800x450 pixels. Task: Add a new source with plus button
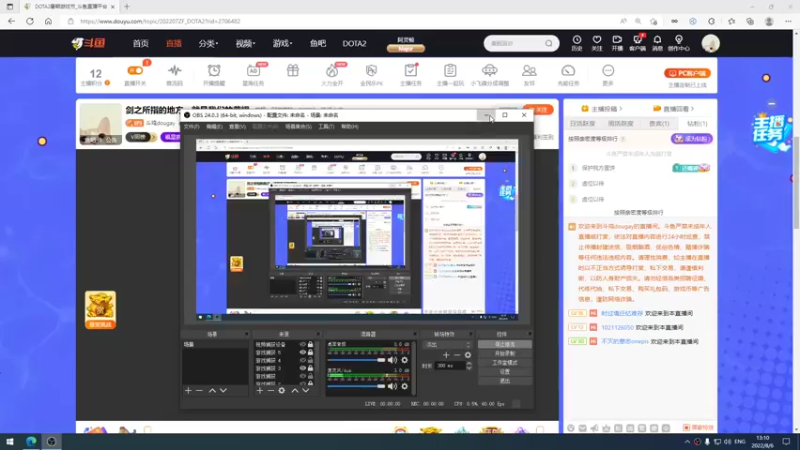coord(260,390)
